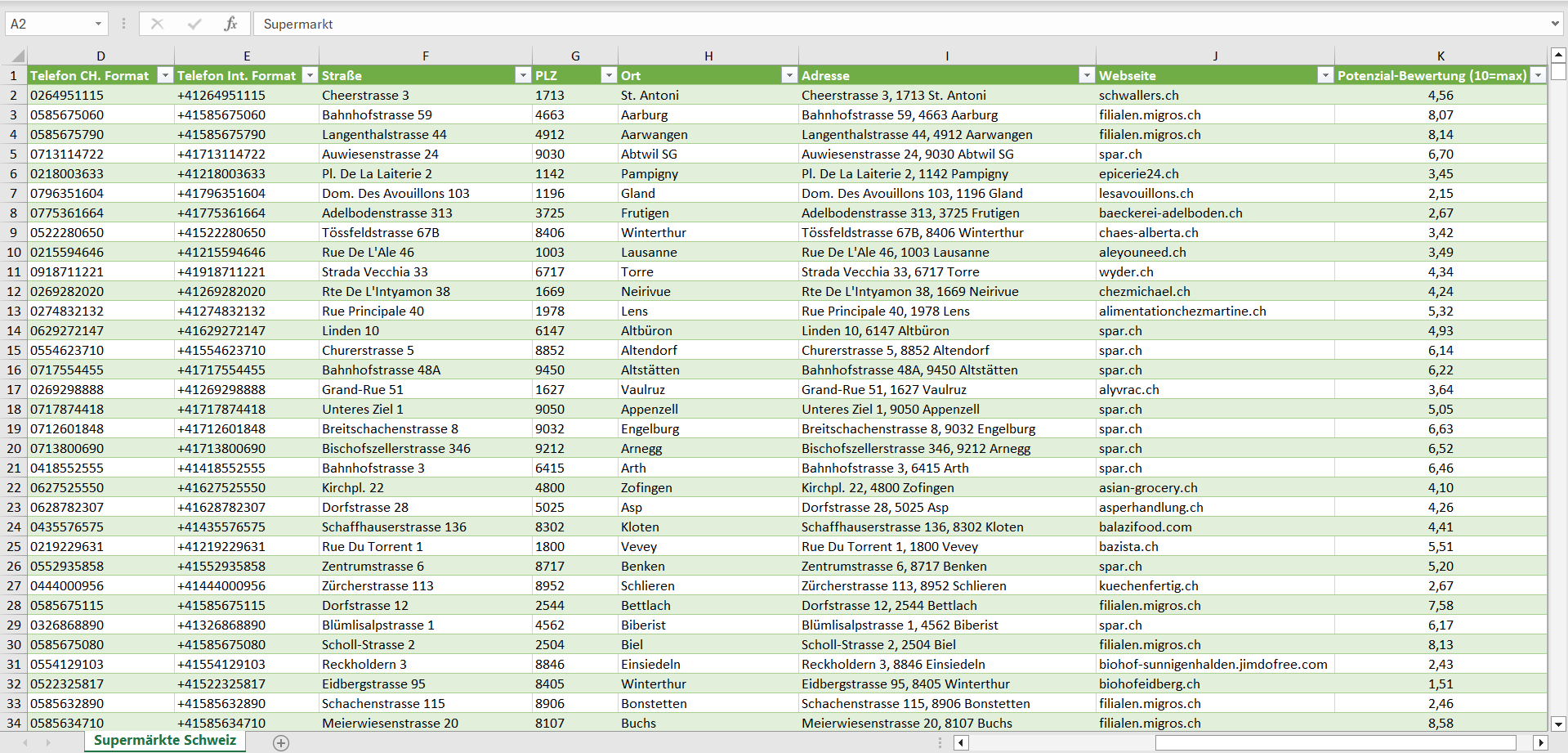Open the Name Box dropdown arrow
Image resolution: width=1568 pixels, height=753 pixels.
[x=98, y=24]
